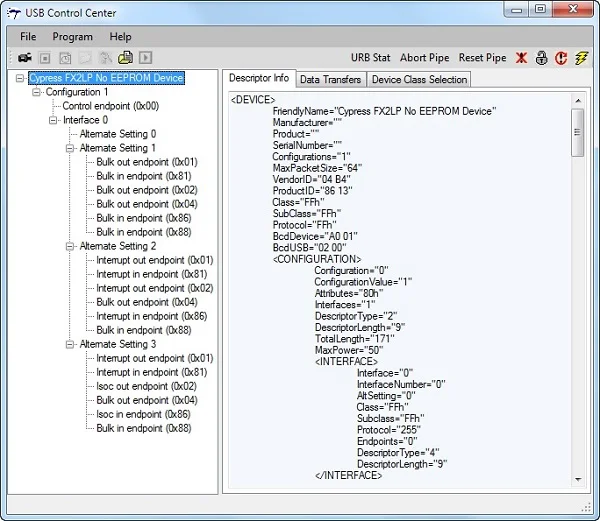Collapse Alternate Setting 3 node
The height and width of the screenshot is (521, 600).
tap(70, 344)
